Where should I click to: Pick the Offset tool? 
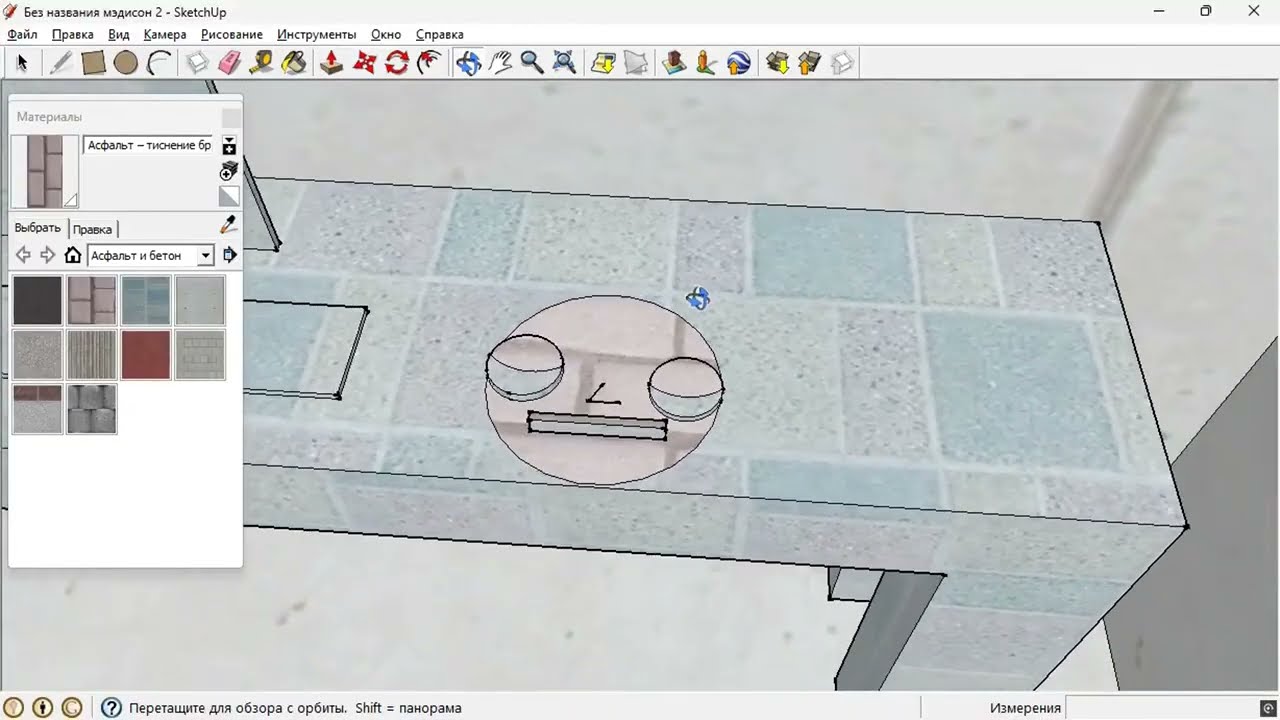click(x=429, y=63)
